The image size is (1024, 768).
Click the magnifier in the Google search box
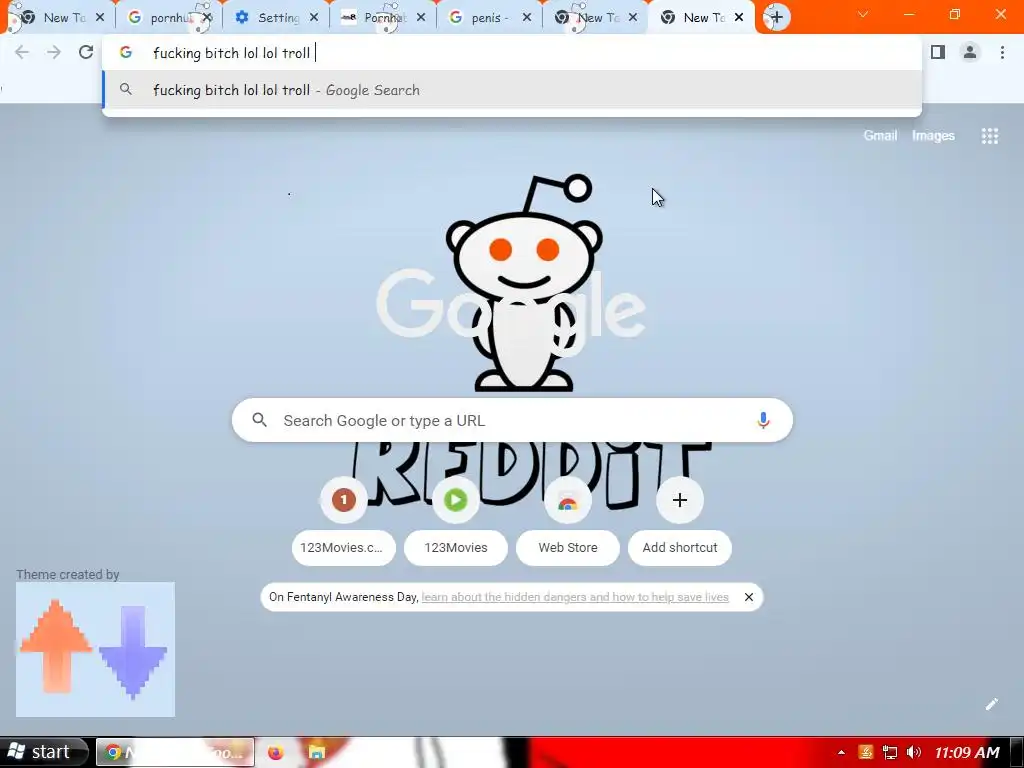tap(259, 420)
